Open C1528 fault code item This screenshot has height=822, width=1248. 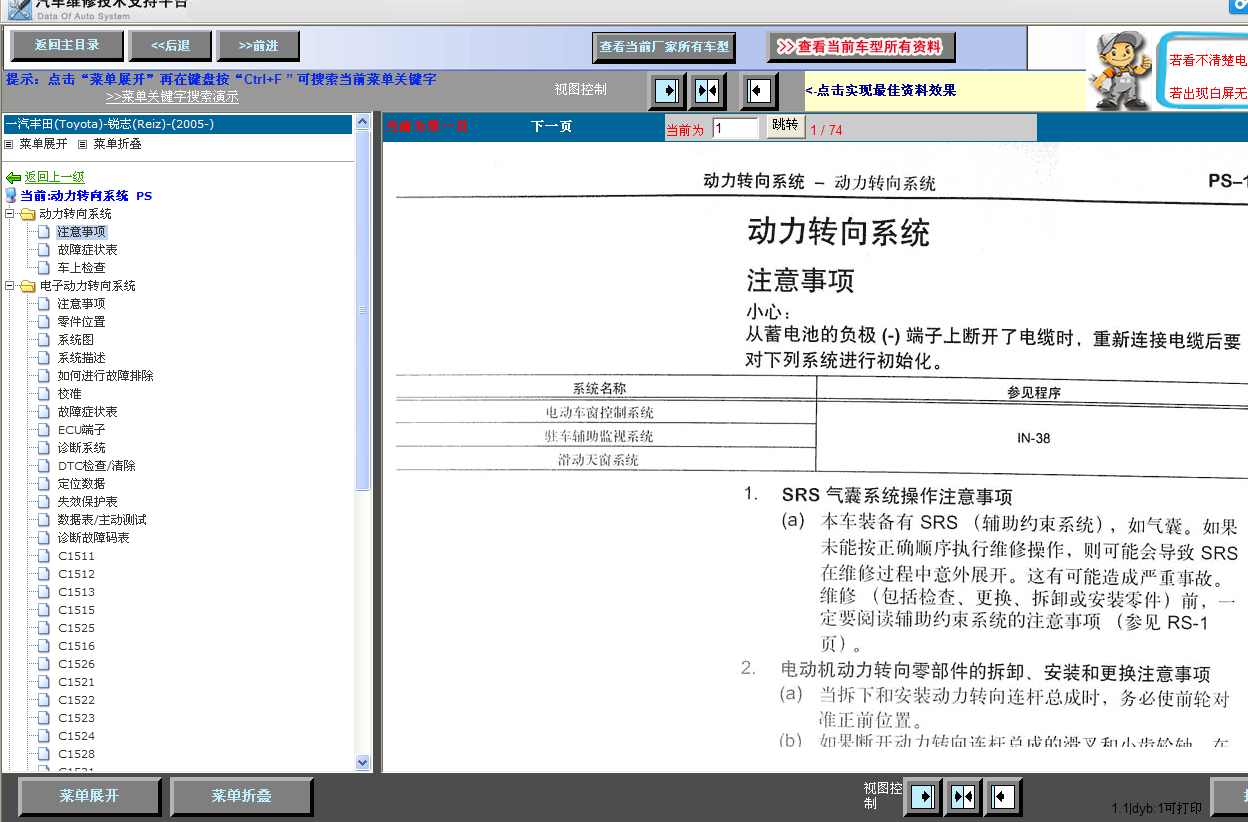[x=76, y=754]
